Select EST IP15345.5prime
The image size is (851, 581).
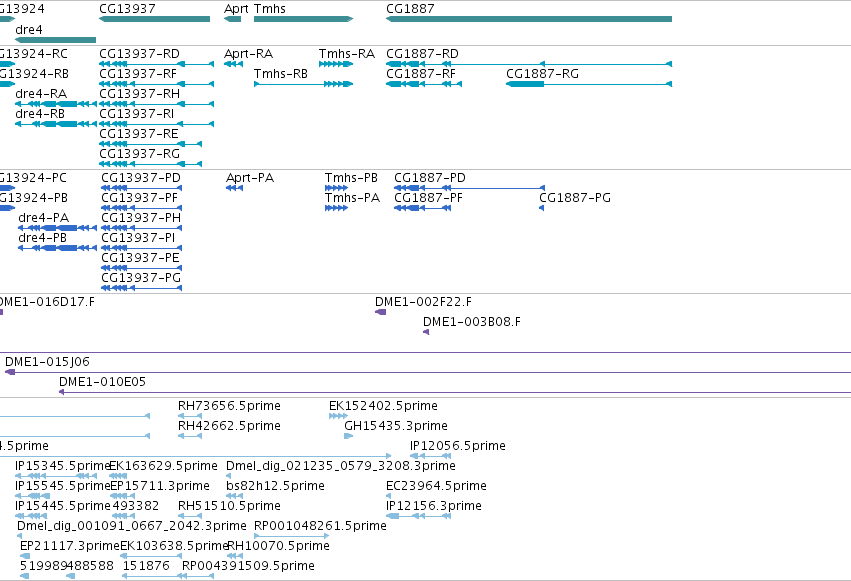(56, 476)
